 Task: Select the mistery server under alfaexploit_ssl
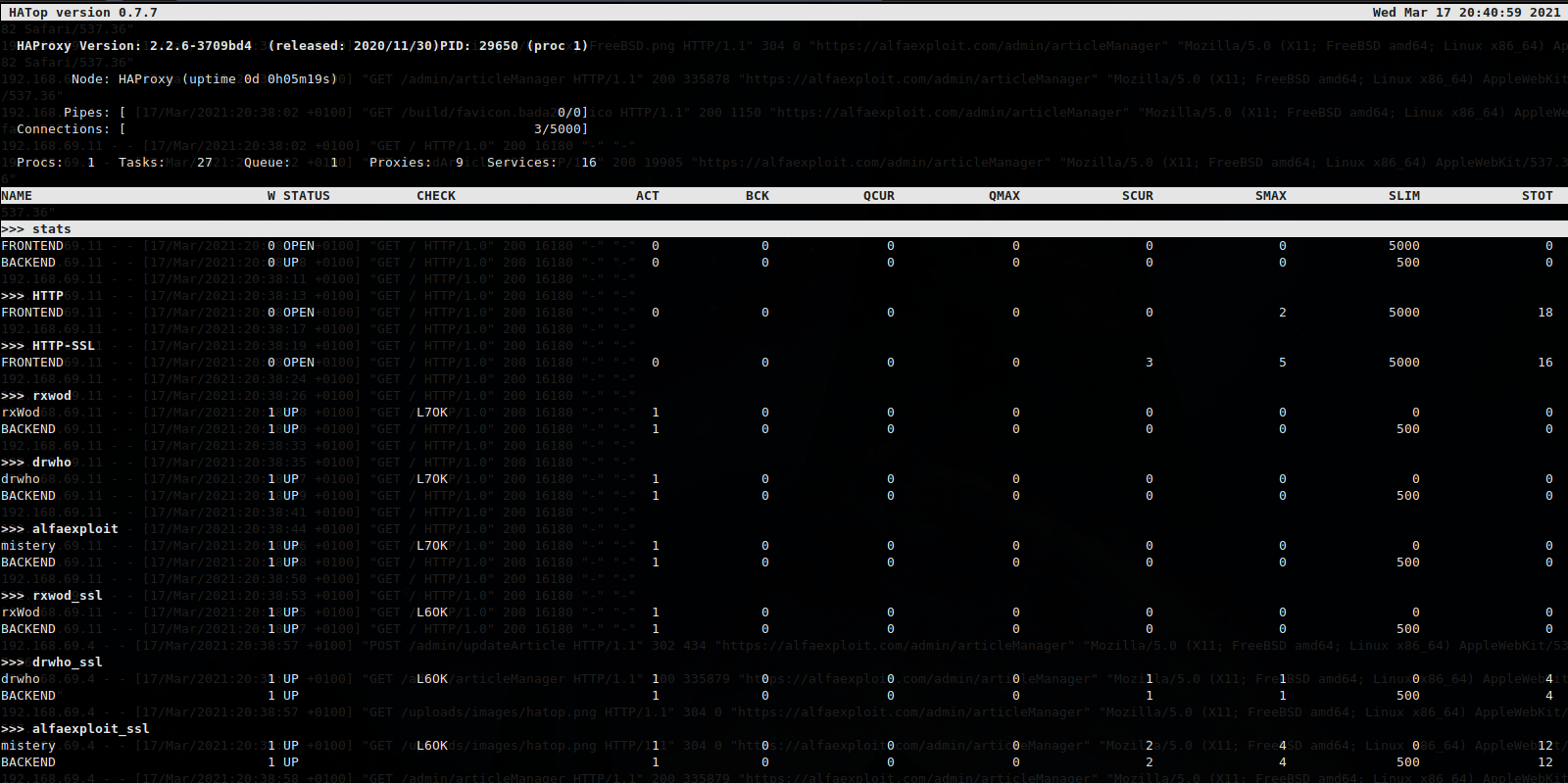28,746
